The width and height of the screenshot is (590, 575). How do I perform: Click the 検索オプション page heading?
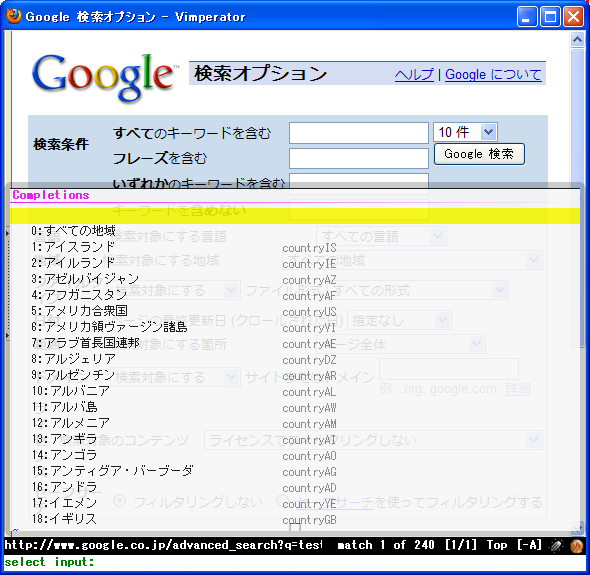coord(260,73)
